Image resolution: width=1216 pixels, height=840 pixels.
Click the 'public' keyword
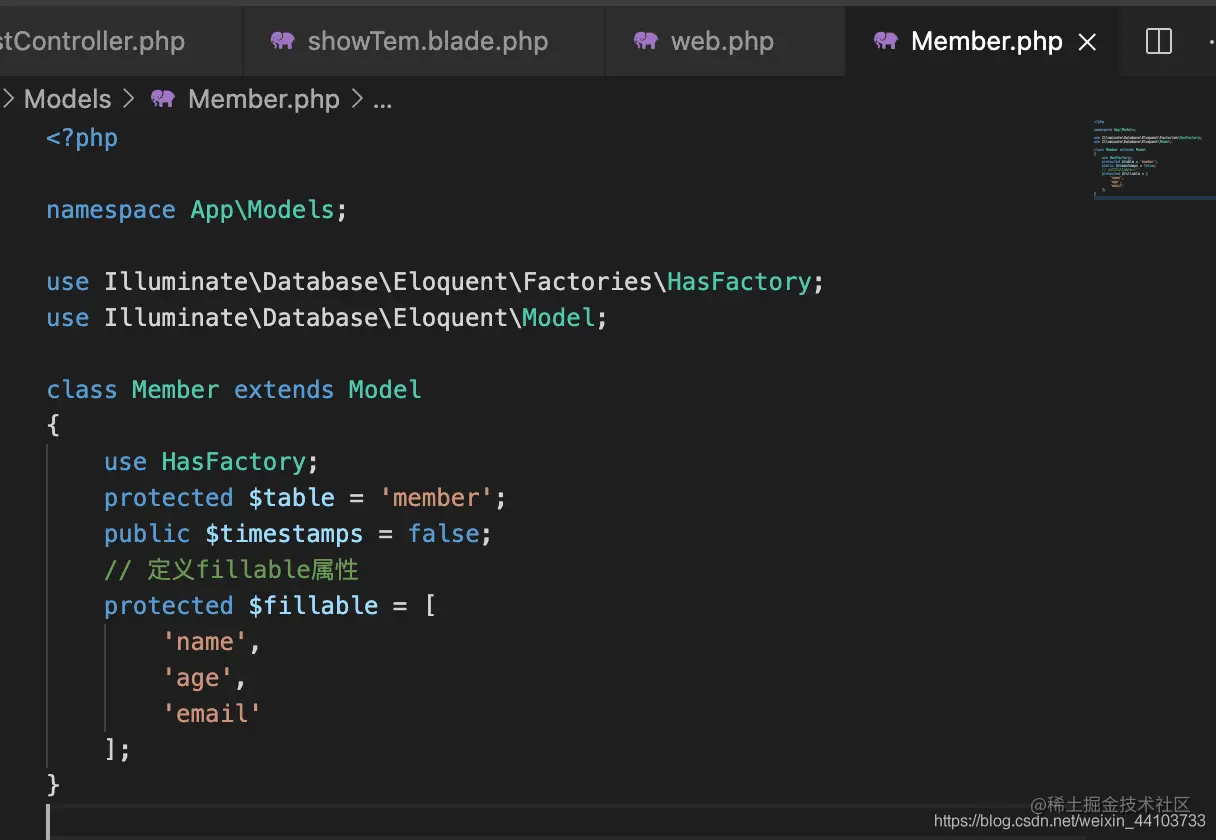(147, 534)
